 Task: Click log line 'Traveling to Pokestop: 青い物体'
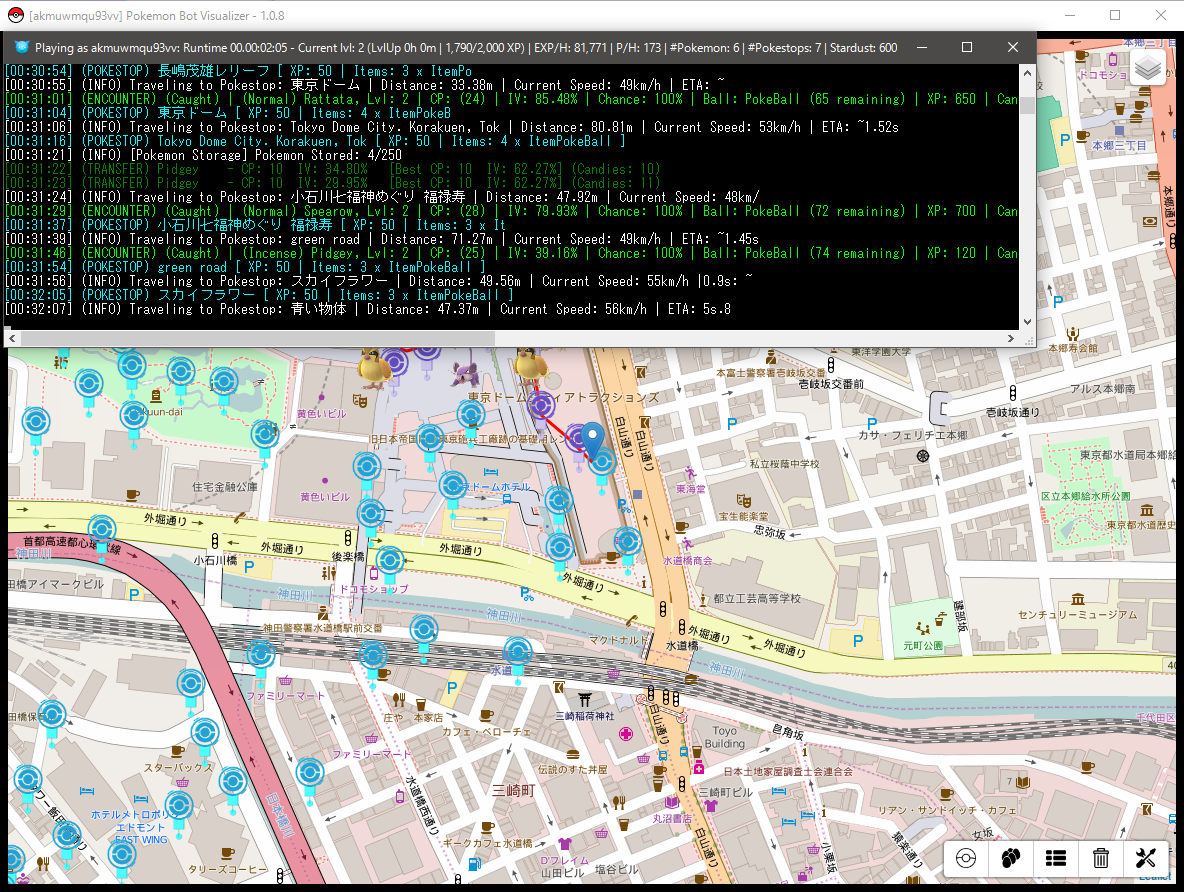368,309
